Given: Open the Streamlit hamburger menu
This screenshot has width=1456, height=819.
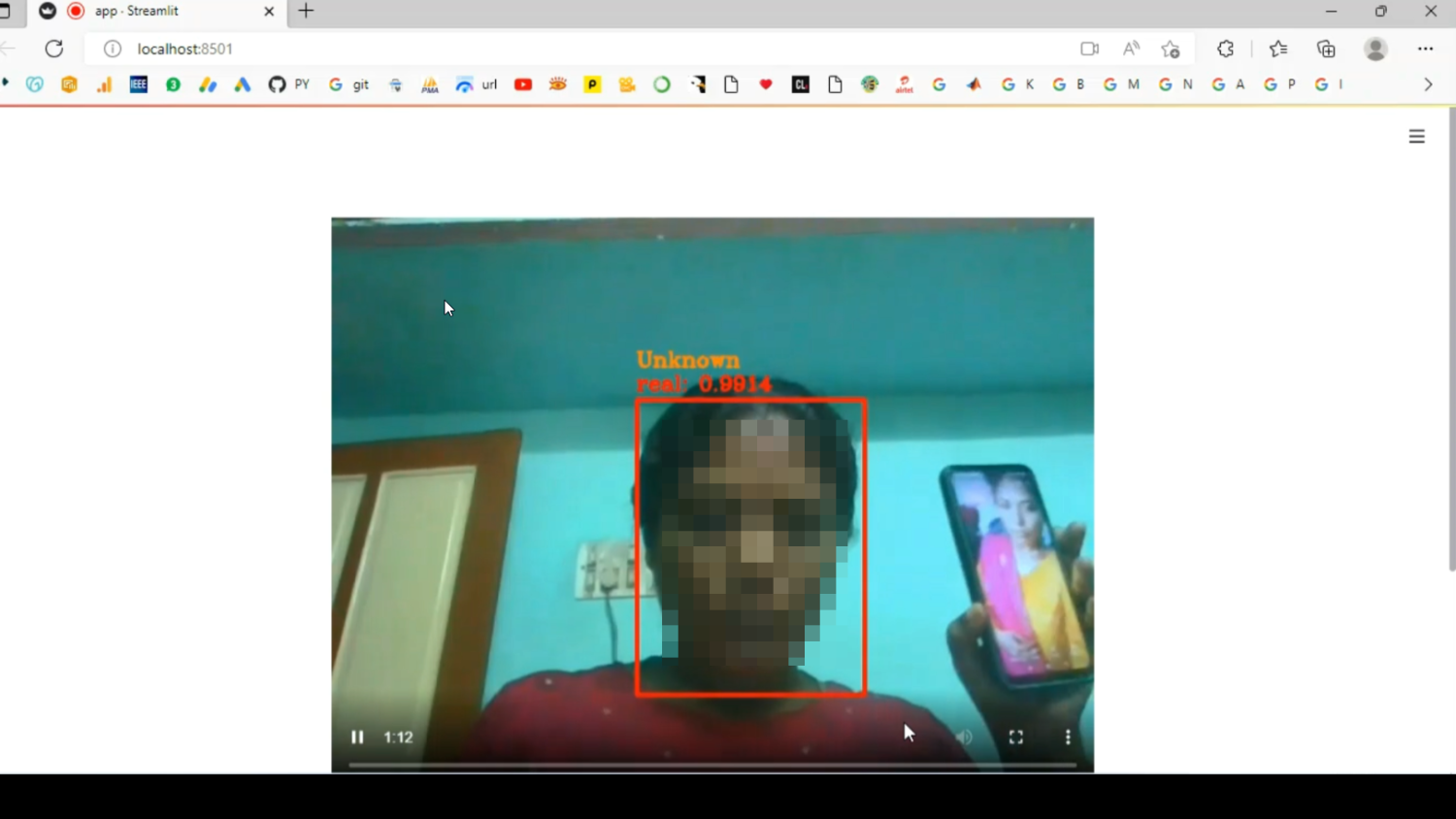Looking at the screenshot, I should [1417, 137].
